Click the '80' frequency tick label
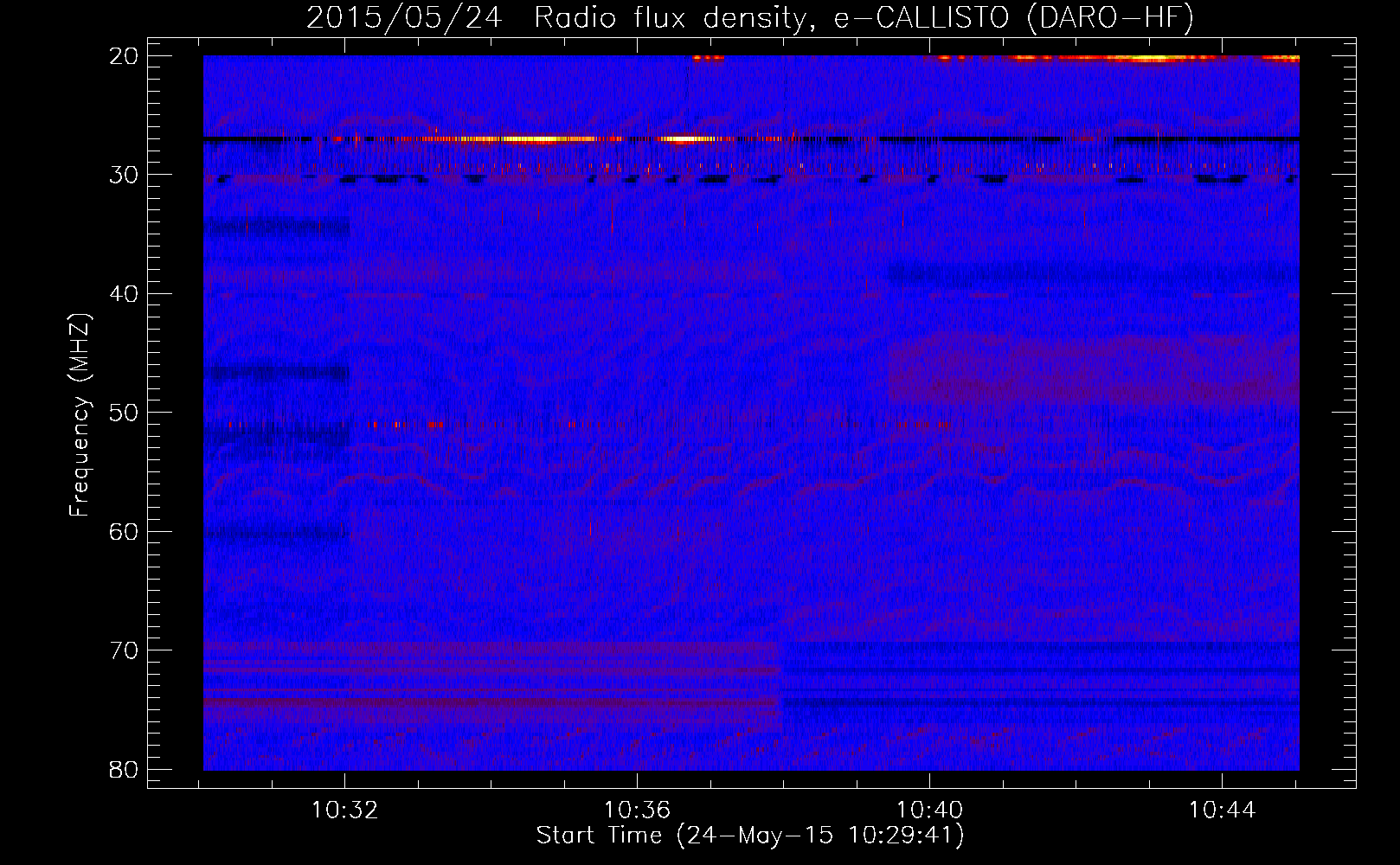 pyautogui.click(x=125, y=769)
